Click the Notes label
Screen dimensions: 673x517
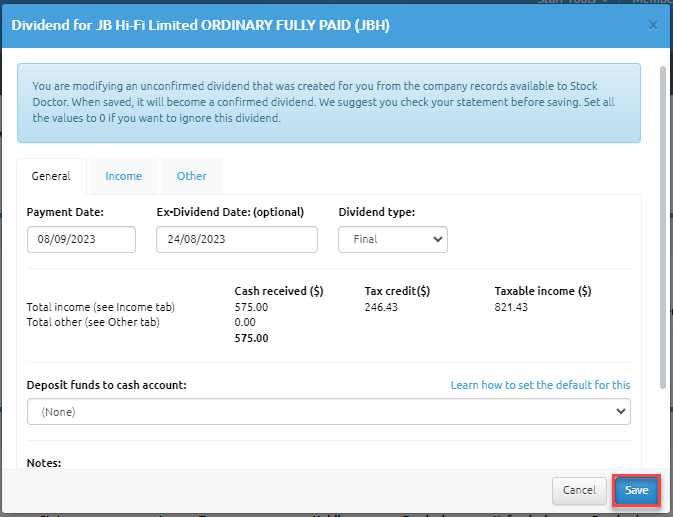point(44,463)
